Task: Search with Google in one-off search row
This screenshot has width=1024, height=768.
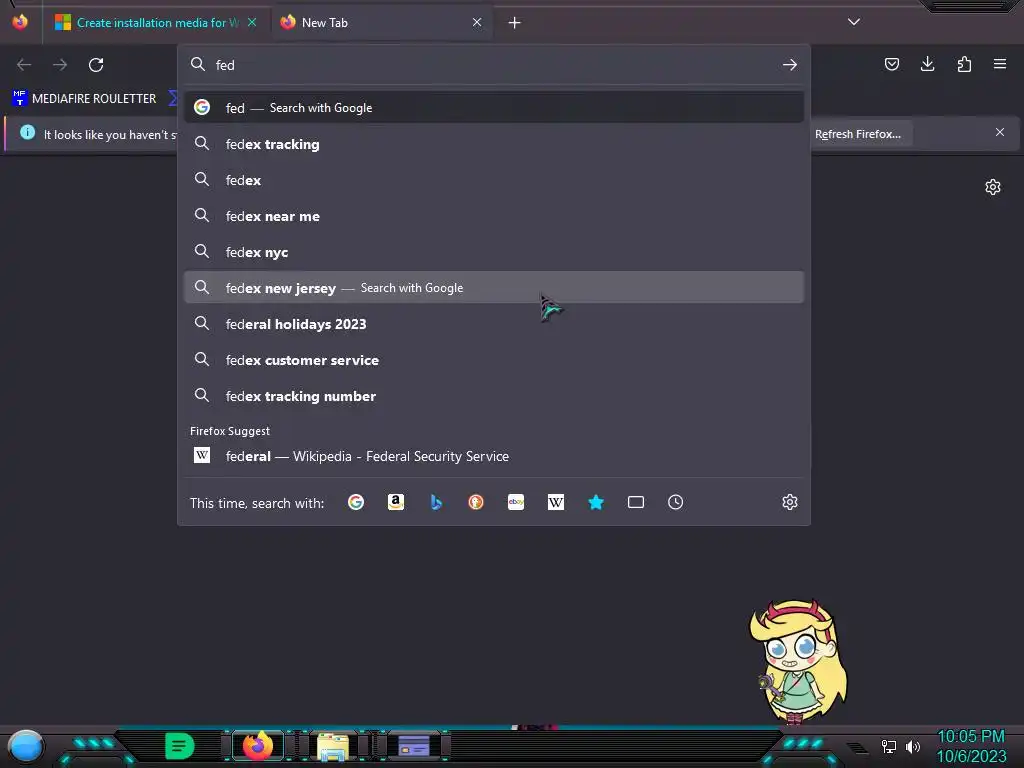Action: coord(356,502)
